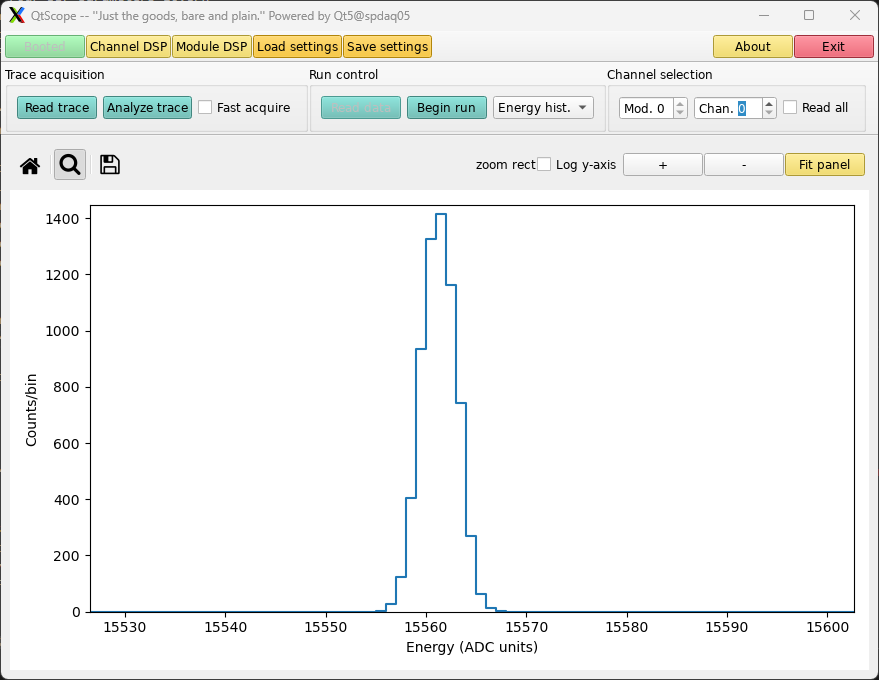Start acquisition with Begin run

[446, 108]
